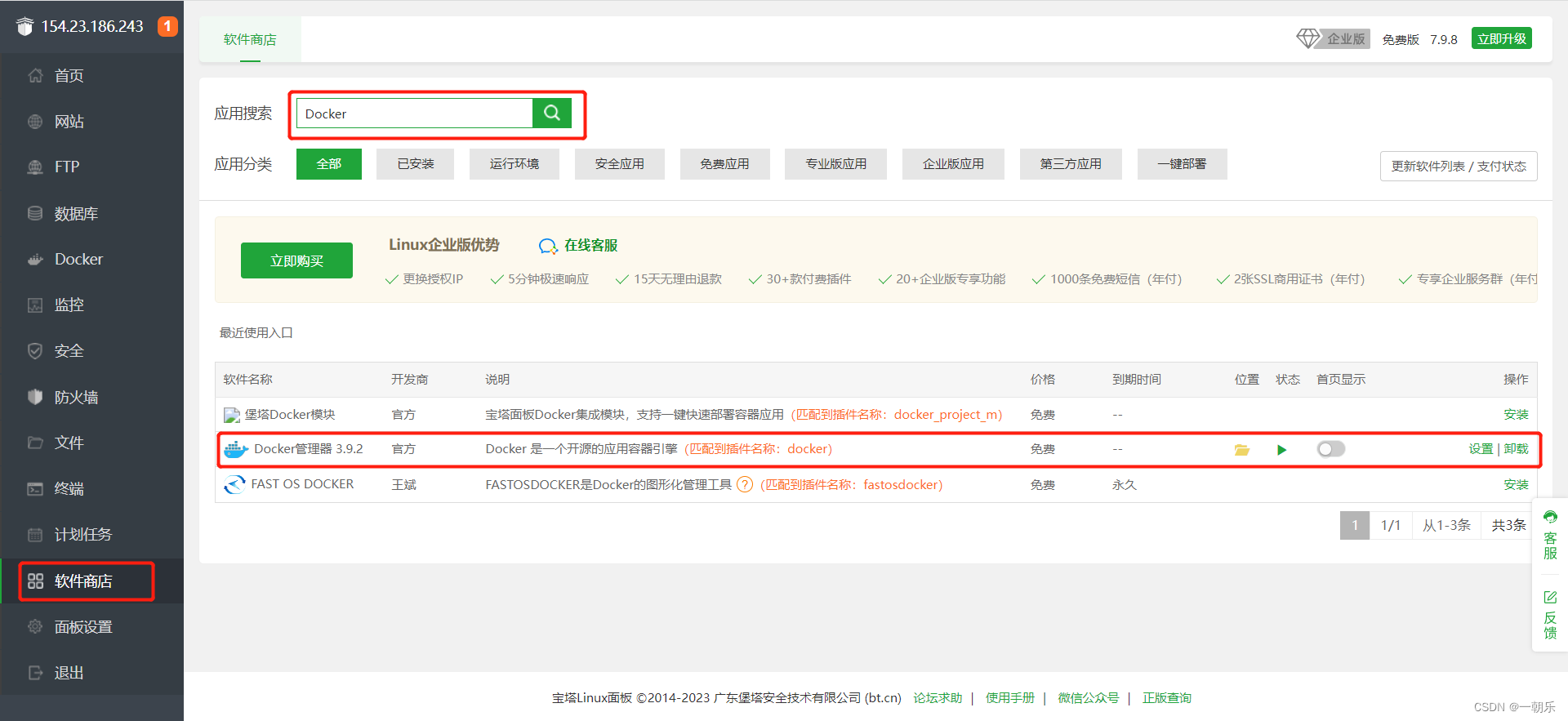
Task: Install 堡塔Docker模块
Action: pyautogui.click(x=1517, y=415)
